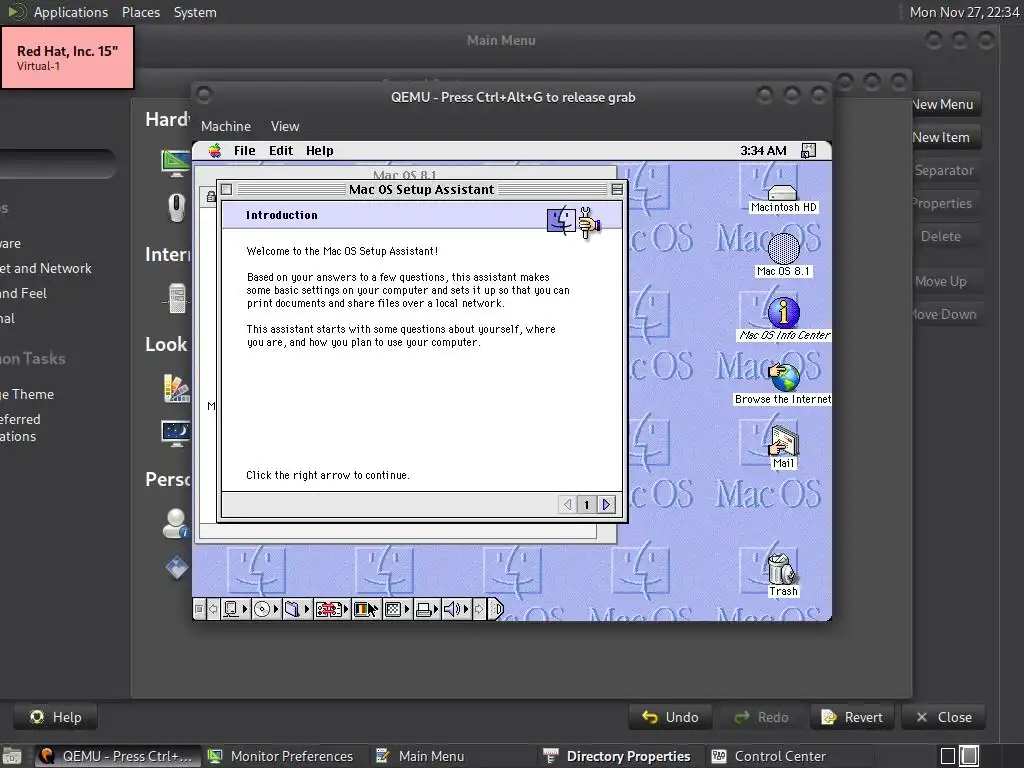Image resolution: width=1024 pixels, height=768 pixels.
Task: Open the Apple menu in Mac OS
Action: click(x=215, y=151)
